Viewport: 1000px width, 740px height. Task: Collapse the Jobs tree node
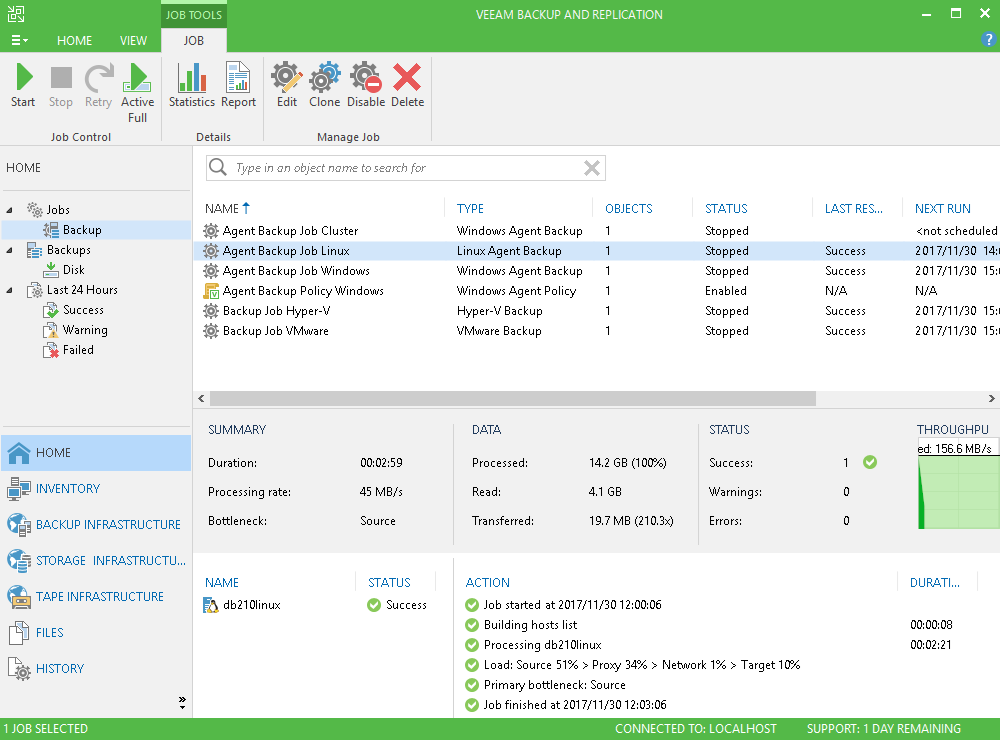pos(10,210)
